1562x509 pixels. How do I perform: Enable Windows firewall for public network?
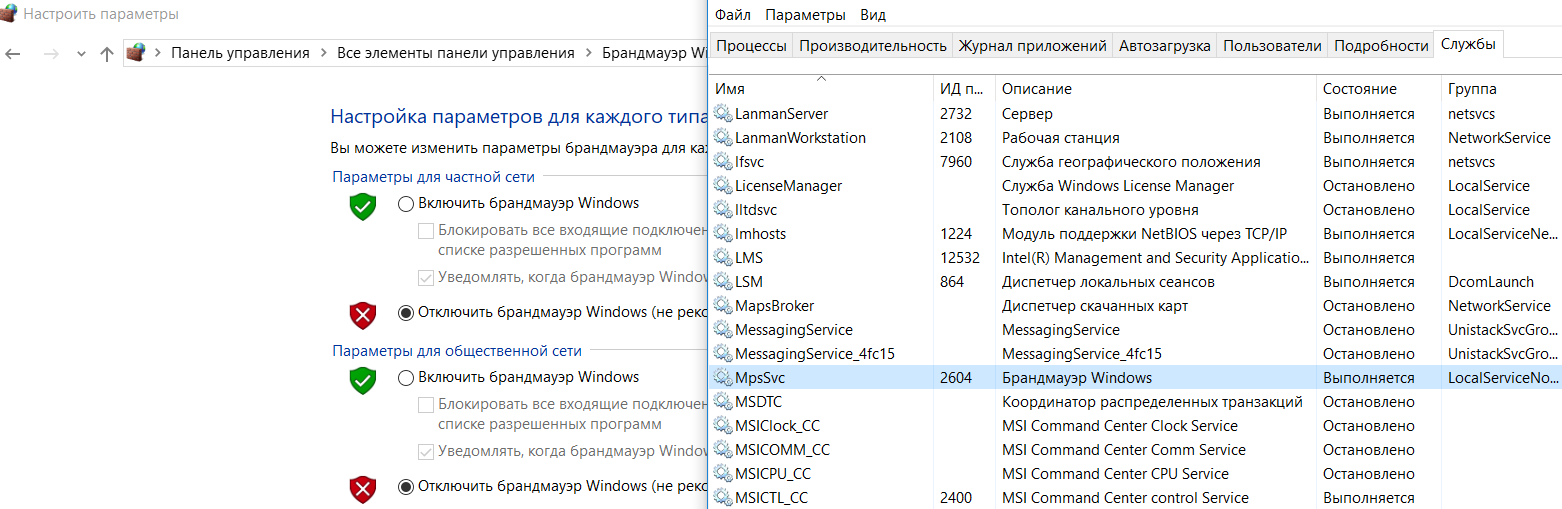pos(405,378)
